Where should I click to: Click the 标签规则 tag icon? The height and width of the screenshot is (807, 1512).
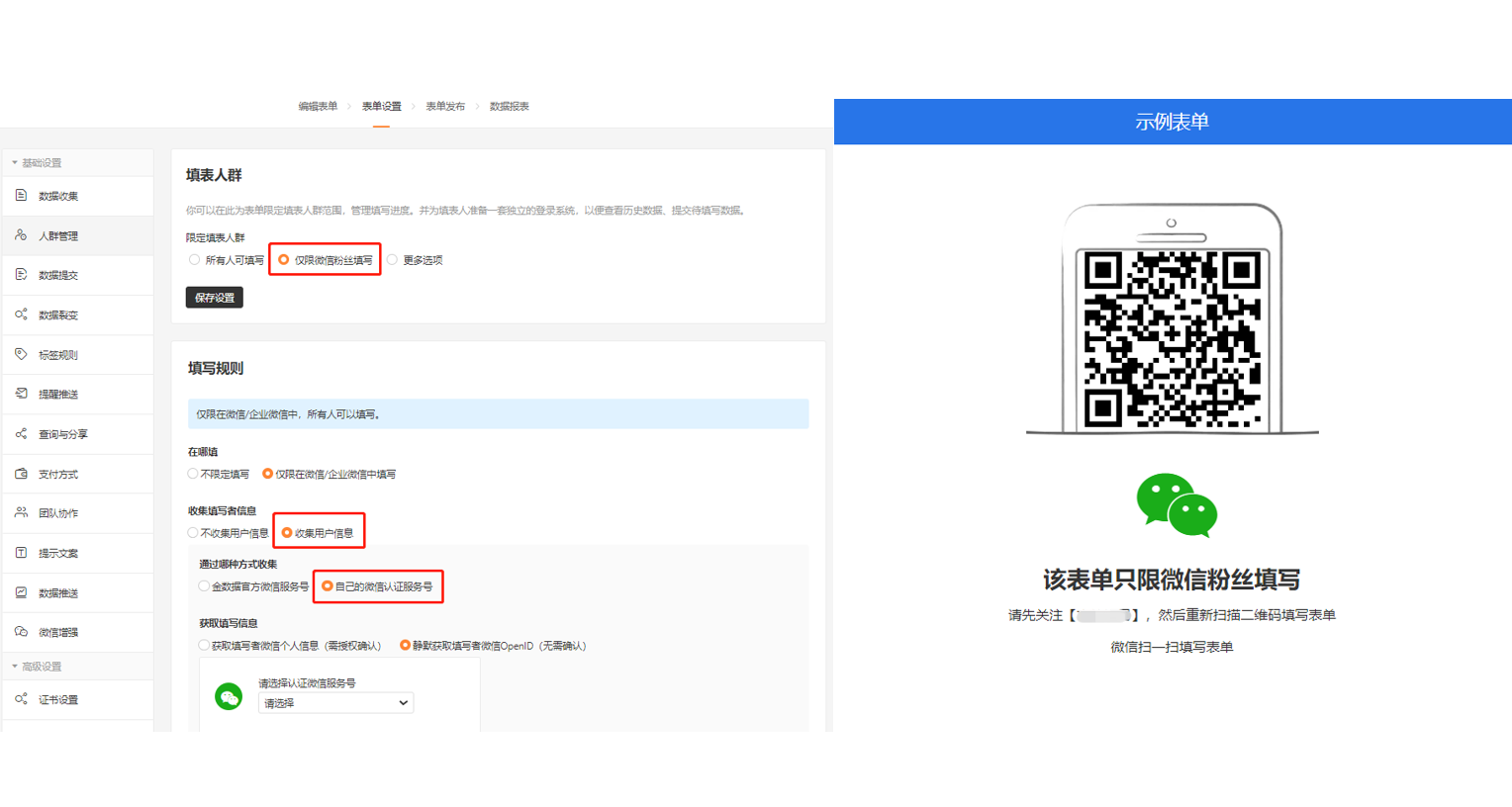point(21,354)
